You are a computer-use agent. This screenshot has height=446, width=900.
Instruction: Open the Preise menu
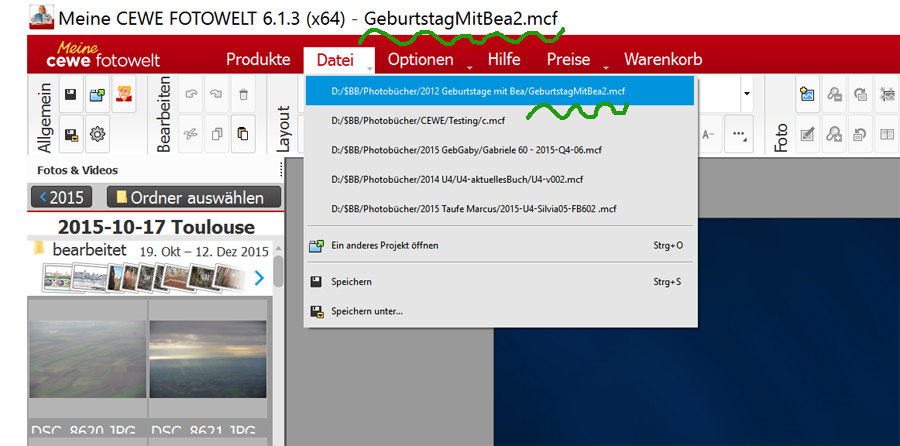click(x=568, y=60)
